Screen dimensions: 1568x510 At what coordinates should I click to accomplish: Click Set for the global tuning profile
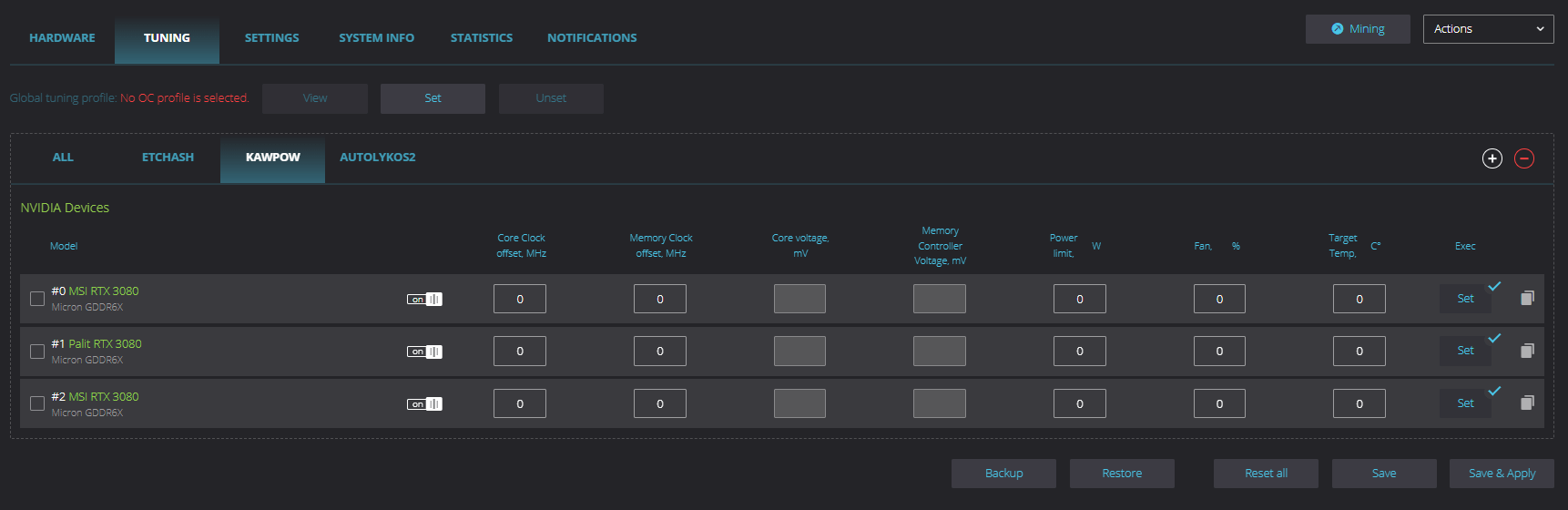433,98
